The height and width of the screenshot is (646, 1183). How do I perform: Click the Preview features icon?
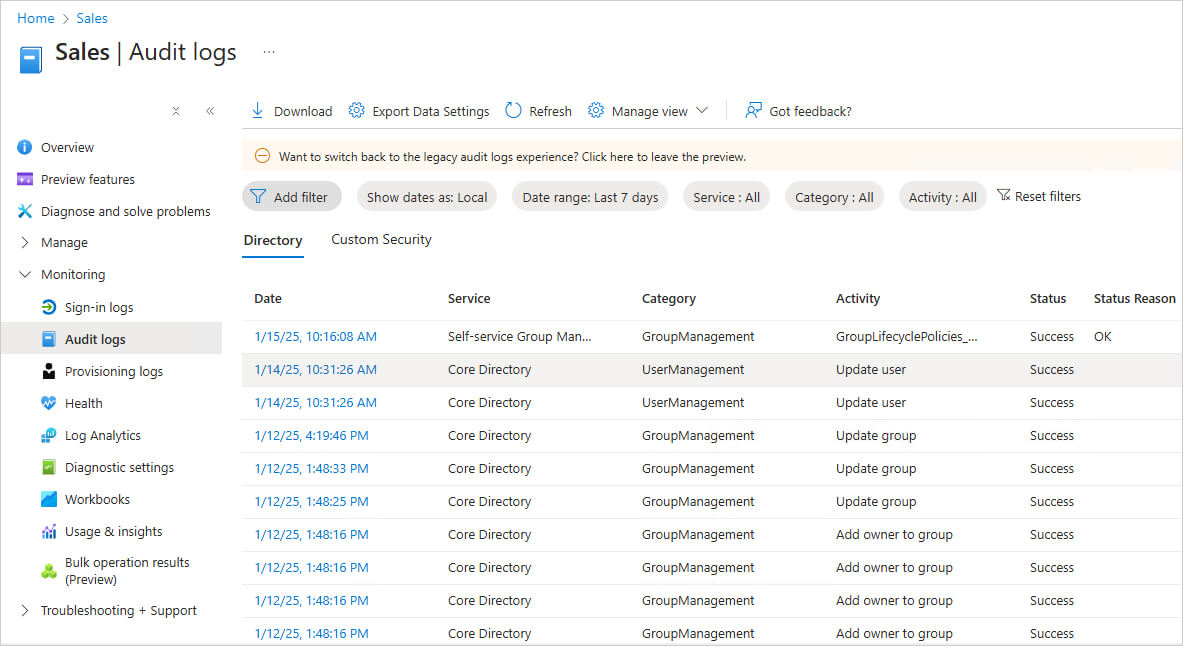coord(25,179)
